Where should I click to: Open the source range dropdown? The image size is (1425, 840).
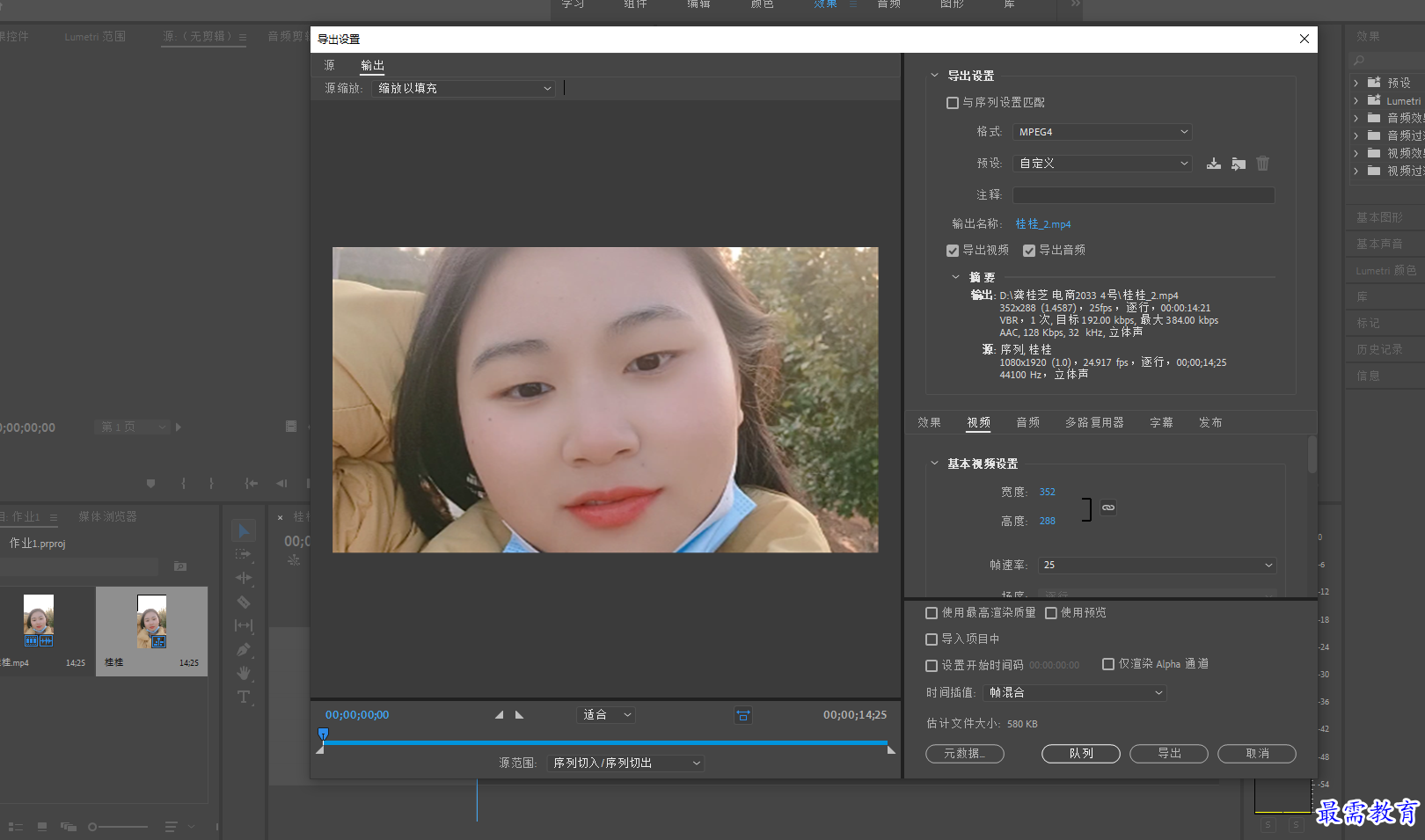[625, 763]
